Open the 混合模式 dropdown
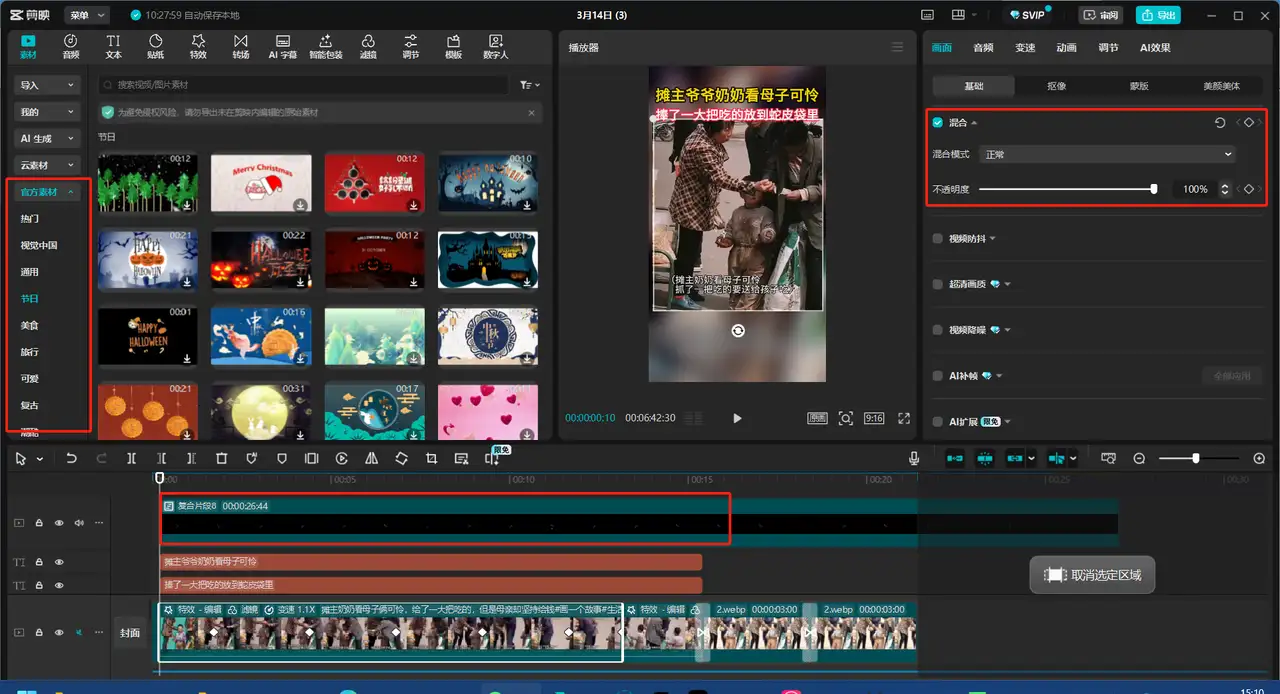The image size is (1280, 694). [1107, 154]
